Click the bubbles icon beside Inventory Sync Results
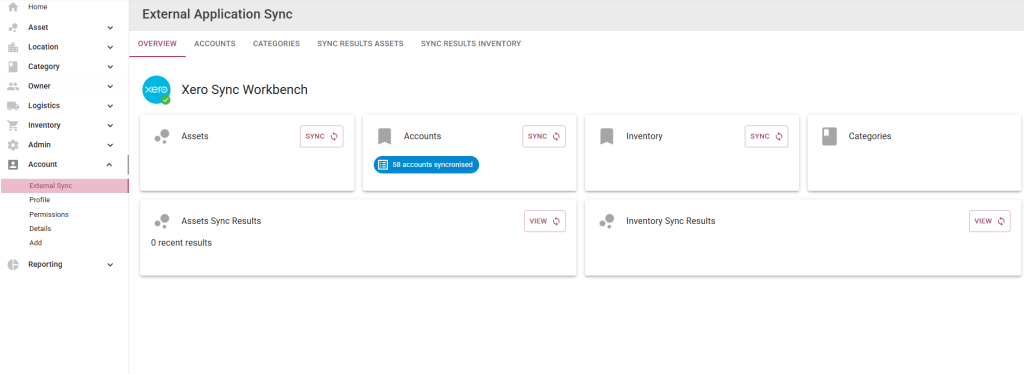Viewport: 1024px width, 374px height. coord(607,221)
